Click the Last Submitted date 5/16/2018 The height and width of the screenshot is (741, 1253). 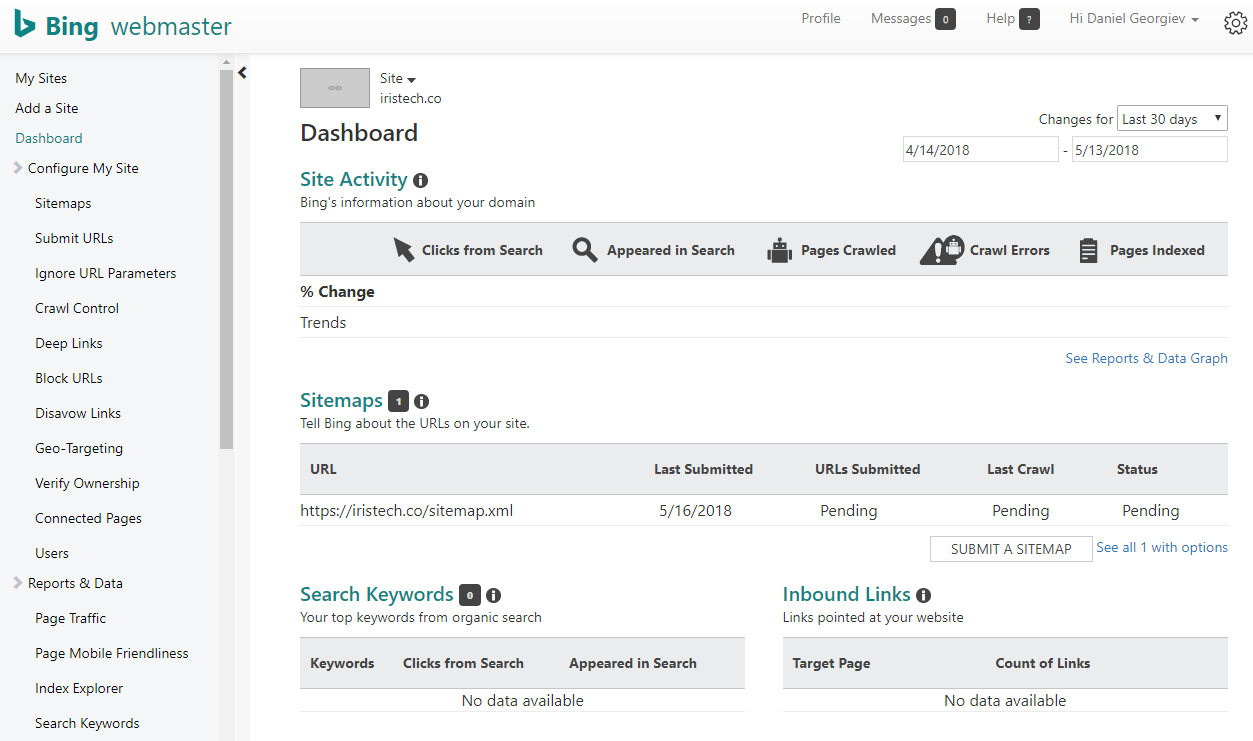pyautogui.click(x=695, y=511)
